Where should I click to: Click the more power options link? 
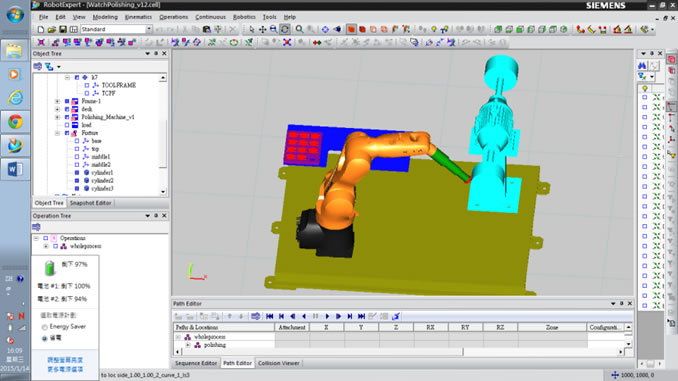tap(65, 369)
